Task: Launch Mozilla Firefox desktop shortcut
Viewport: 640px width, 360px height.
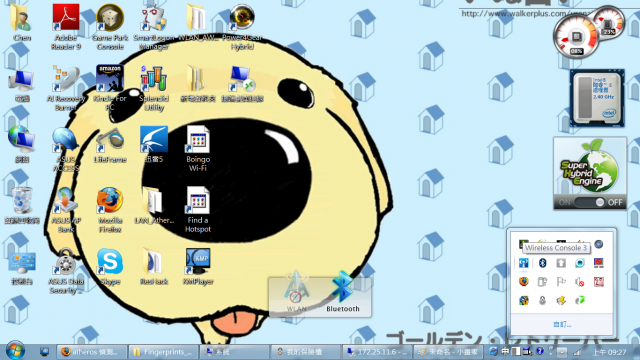Action: [x=110, y=210]
